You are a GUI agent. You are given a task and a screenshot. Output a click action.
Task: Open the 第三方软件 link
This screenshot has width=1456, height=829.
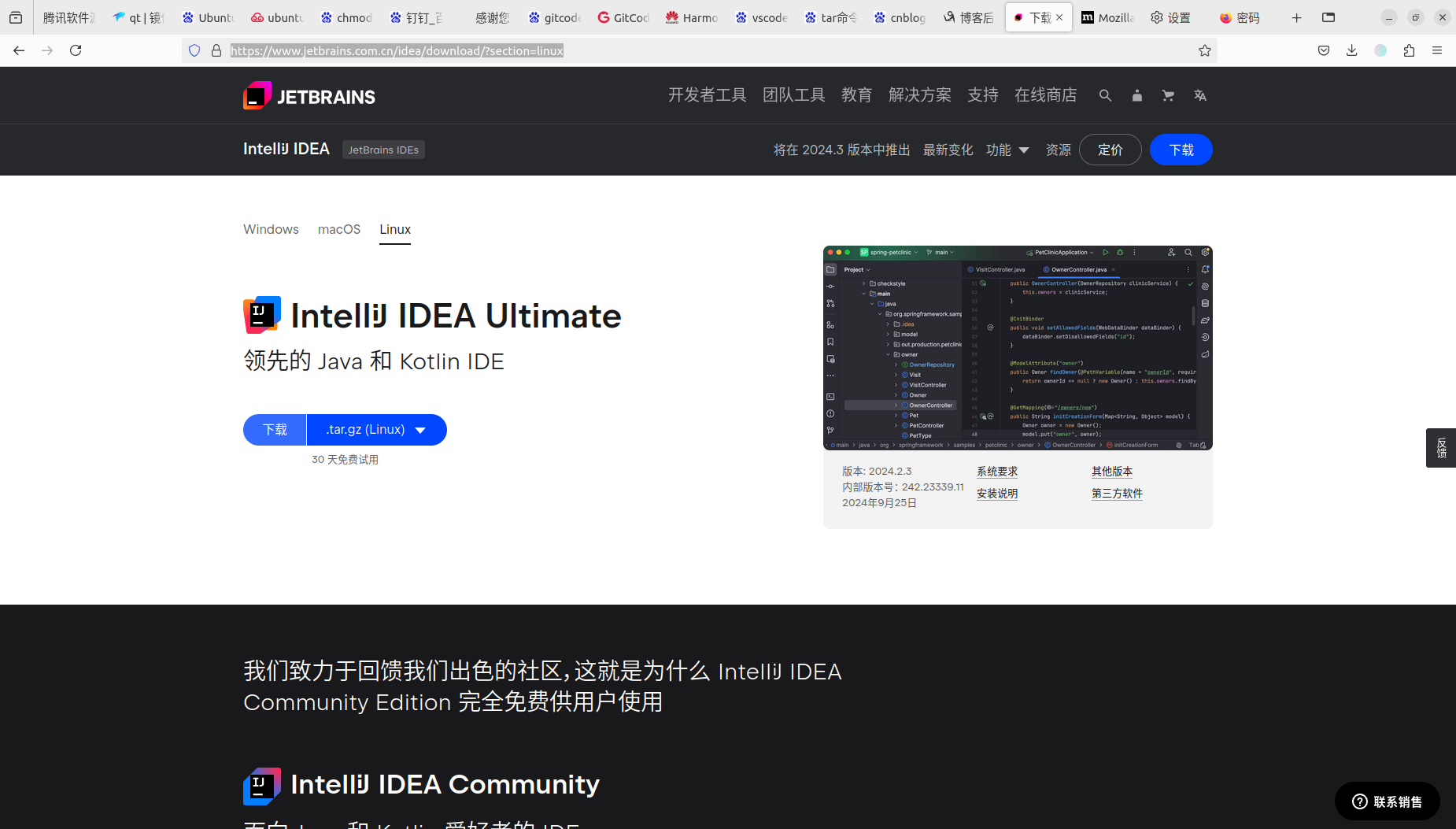pos(1117,494)
